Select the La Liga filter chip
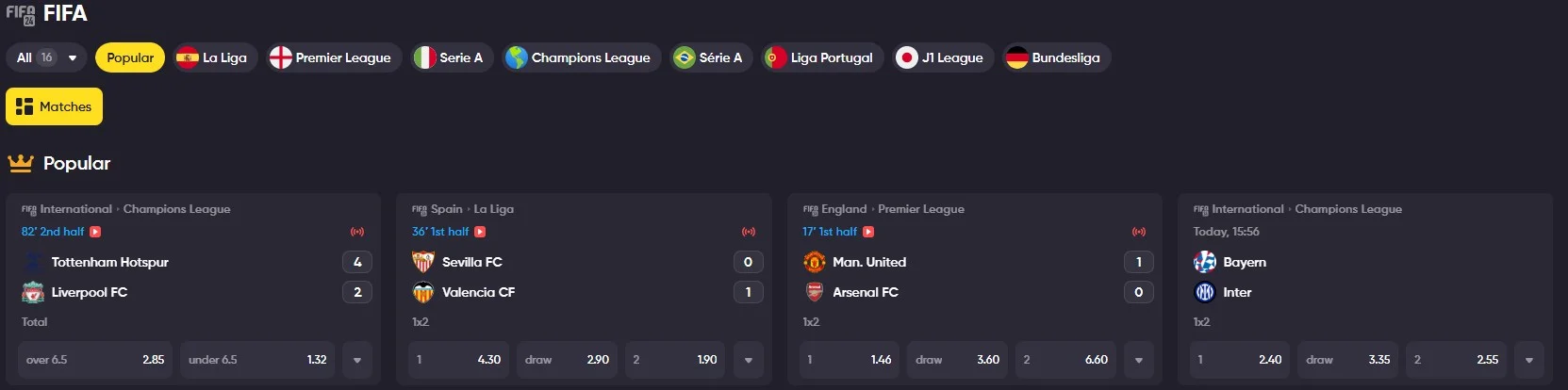The width and height of the screenshot is (1568, 390). (x=215, y=57)
